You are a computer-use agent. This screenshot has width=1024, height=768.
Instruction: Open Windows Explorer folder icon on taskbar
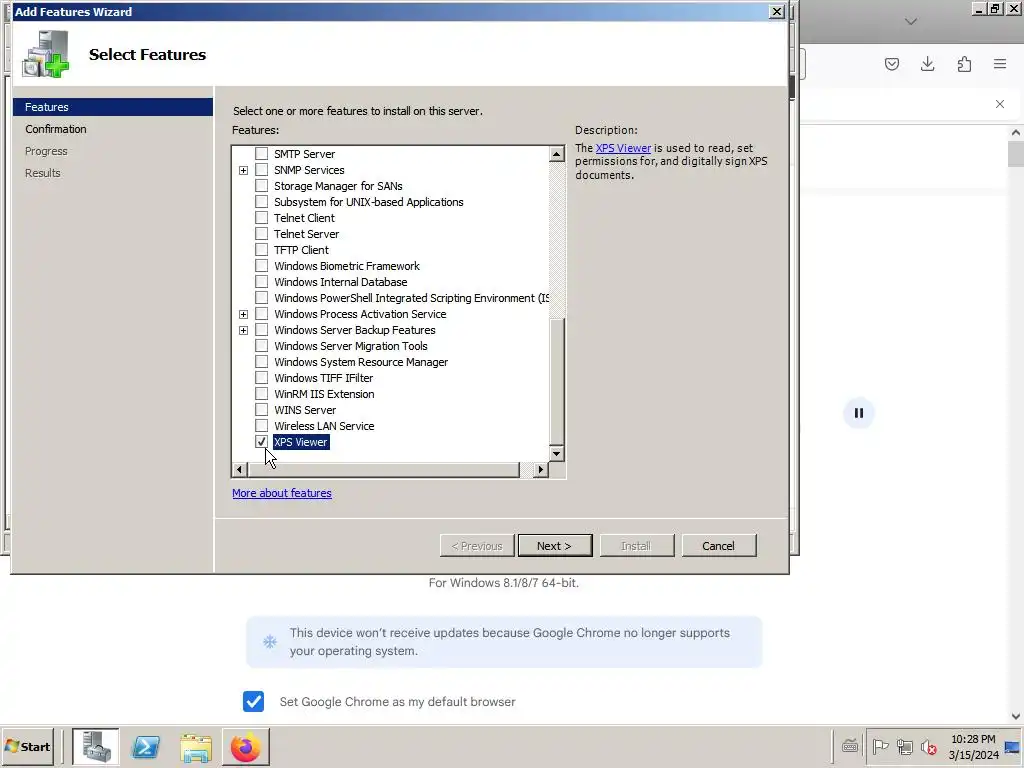coord(196,746)
